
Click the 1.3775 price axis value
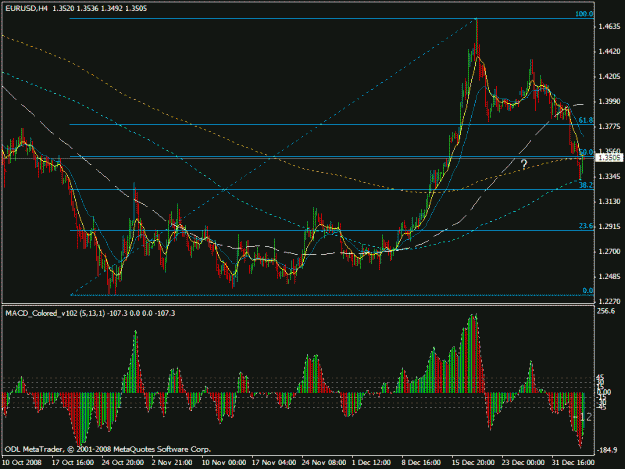[609, 126]
